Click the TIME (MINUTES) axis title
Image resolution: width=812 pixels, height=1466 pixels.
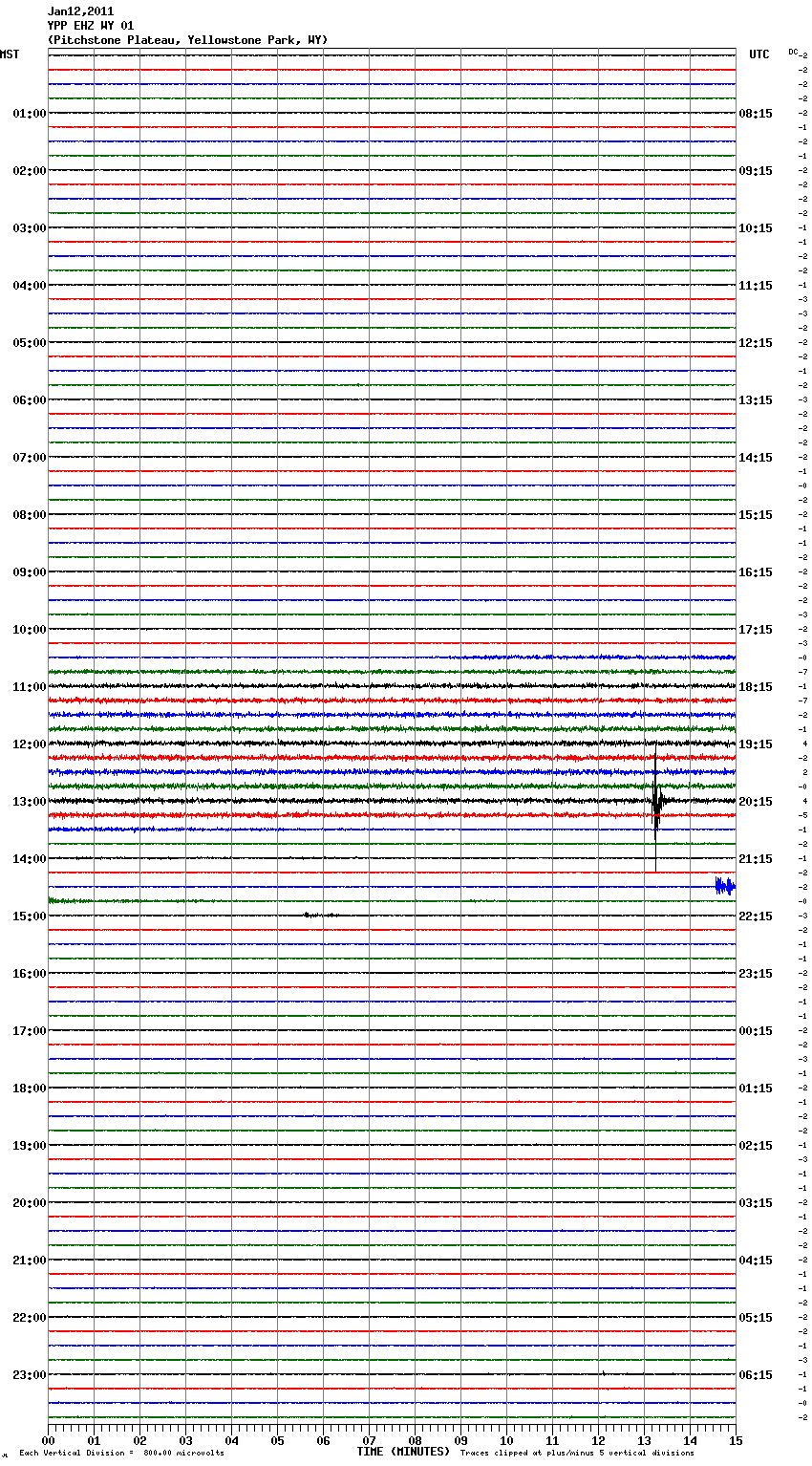pyautogui.click(x=403, y=1452)
